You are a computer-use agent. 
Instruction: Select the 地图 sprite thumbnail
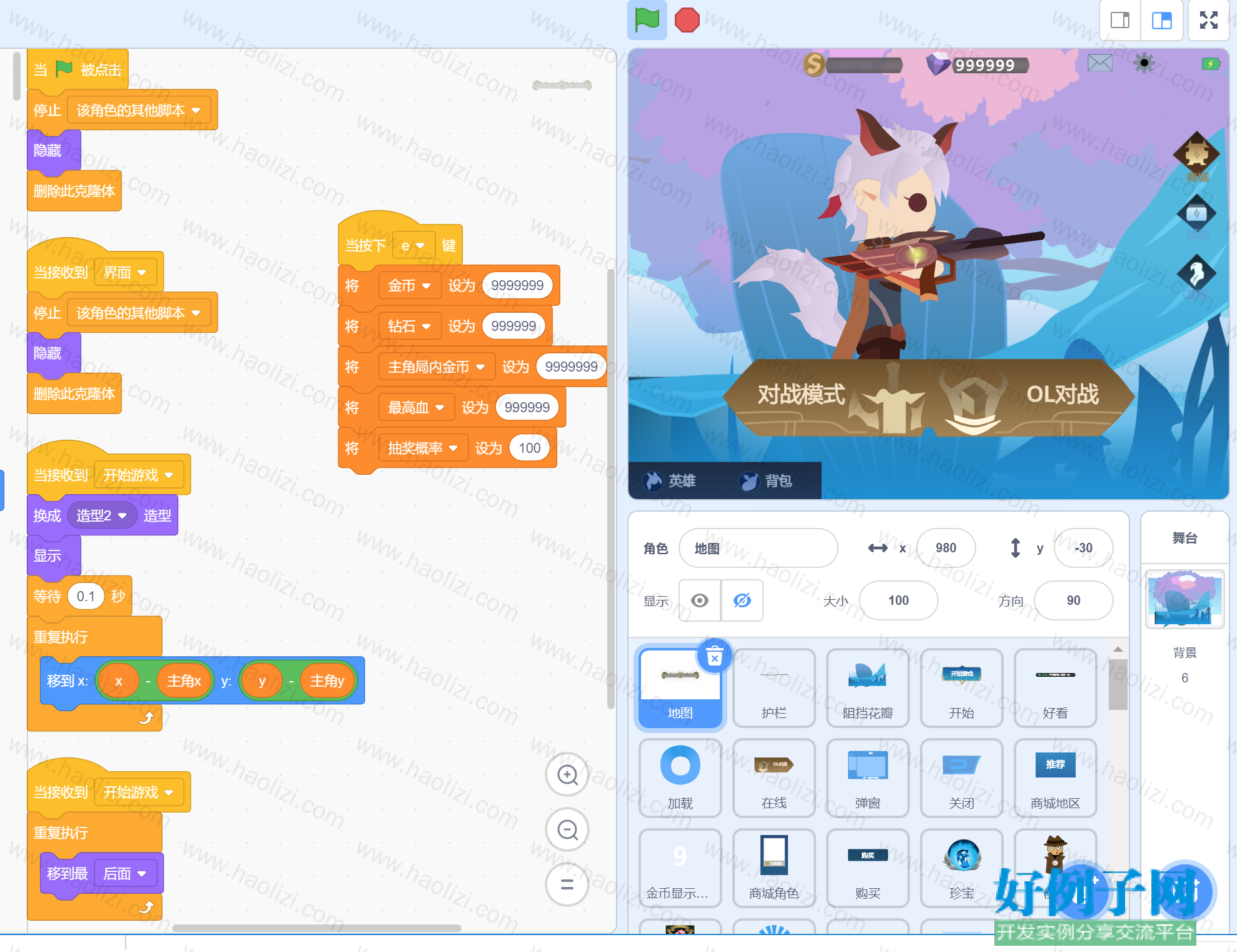coord(680,687)
